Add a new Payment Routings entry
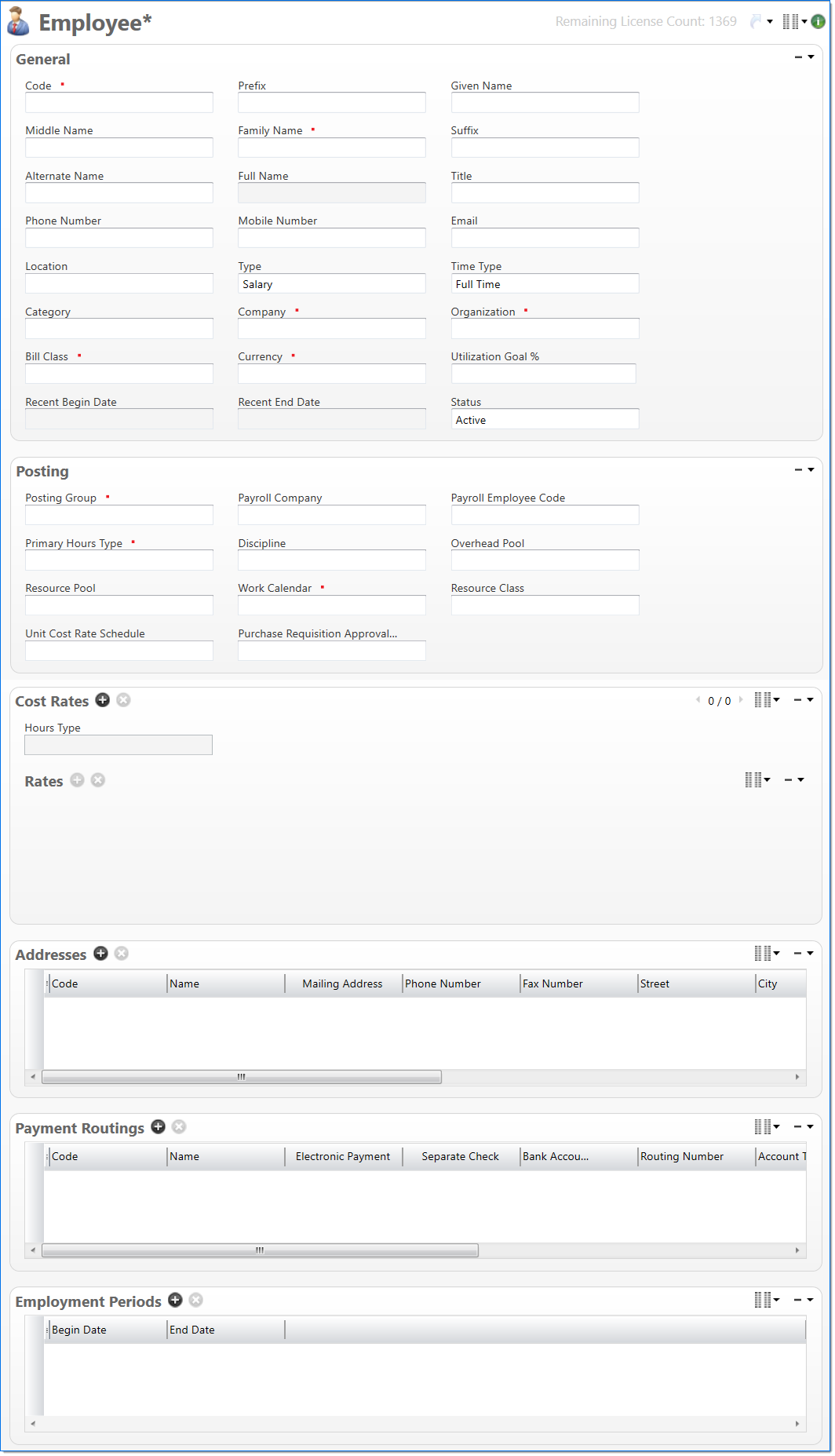 158,1126
